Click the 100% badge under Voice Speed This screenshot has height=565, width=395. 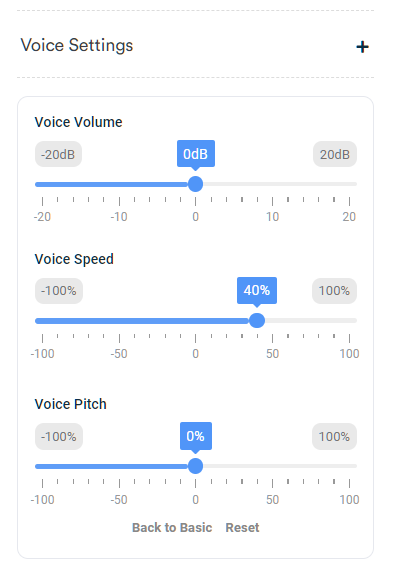click(334, 291)
